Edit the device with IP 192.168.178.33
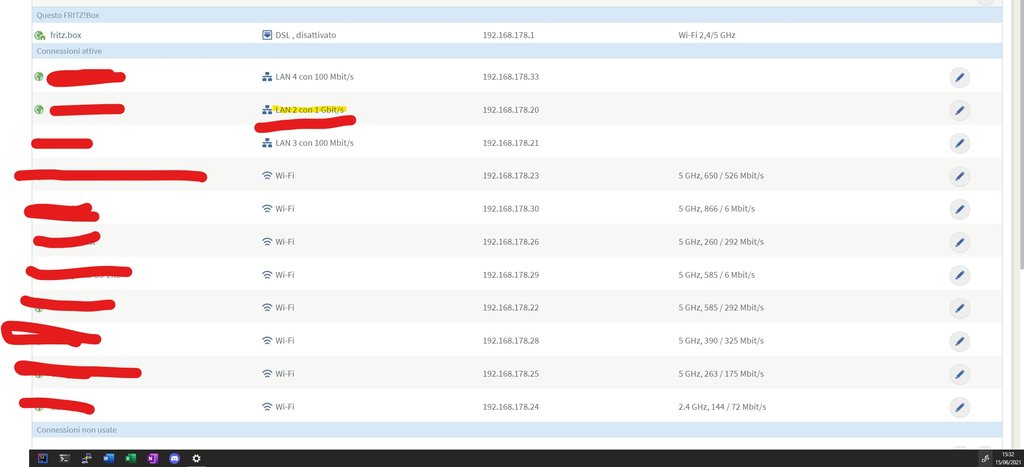 pyautogui.click(x=959, y=77)
